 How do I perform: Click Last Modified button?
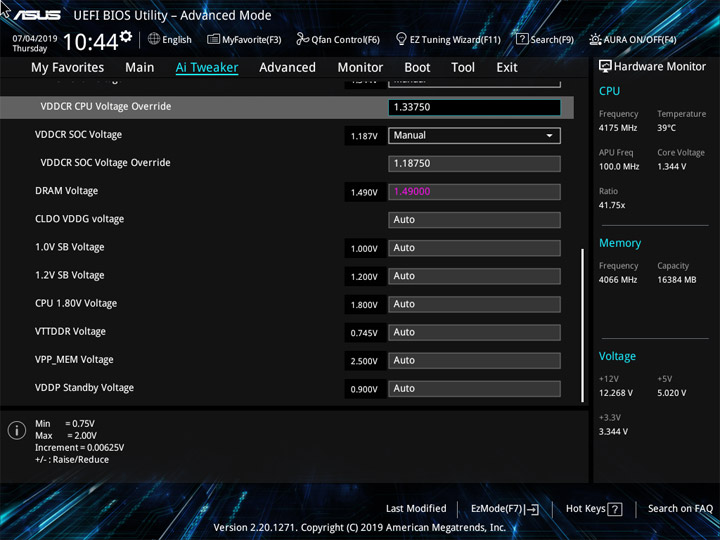[x=416, y=509]
